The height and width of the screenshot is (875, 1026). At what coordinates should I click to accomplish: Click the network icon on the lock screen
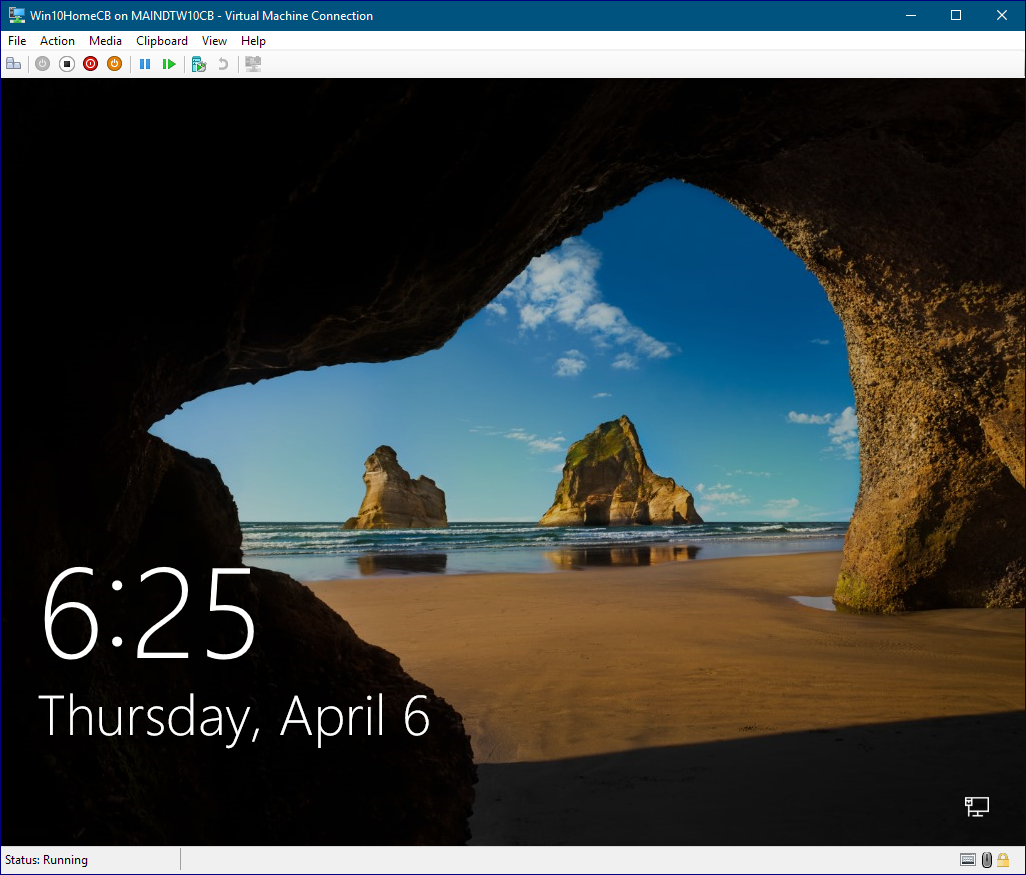(x=976, y=806)
